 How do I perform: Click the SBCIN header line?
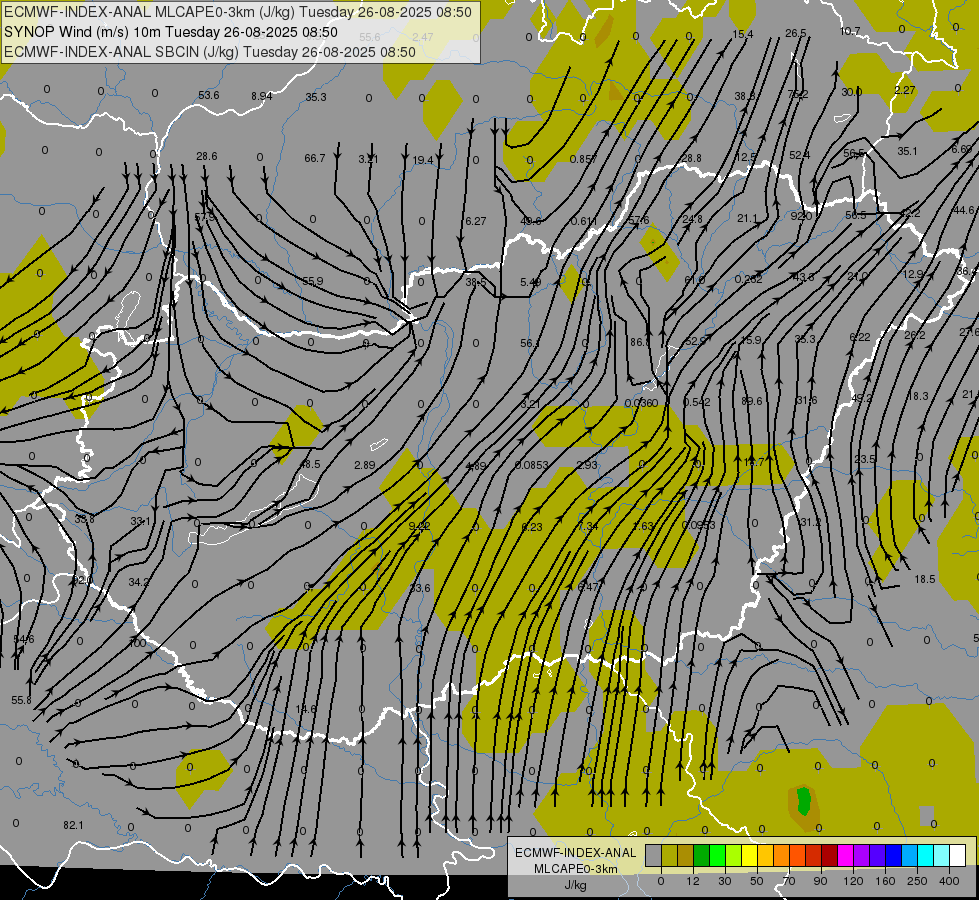pyautogui.click(x=210, y=52)
